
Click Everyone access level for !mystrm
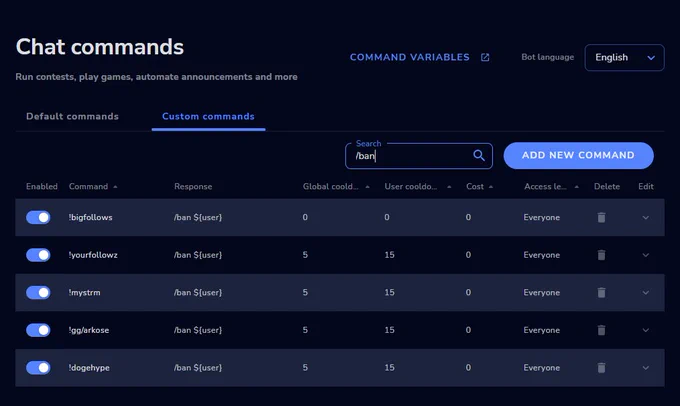542,293
